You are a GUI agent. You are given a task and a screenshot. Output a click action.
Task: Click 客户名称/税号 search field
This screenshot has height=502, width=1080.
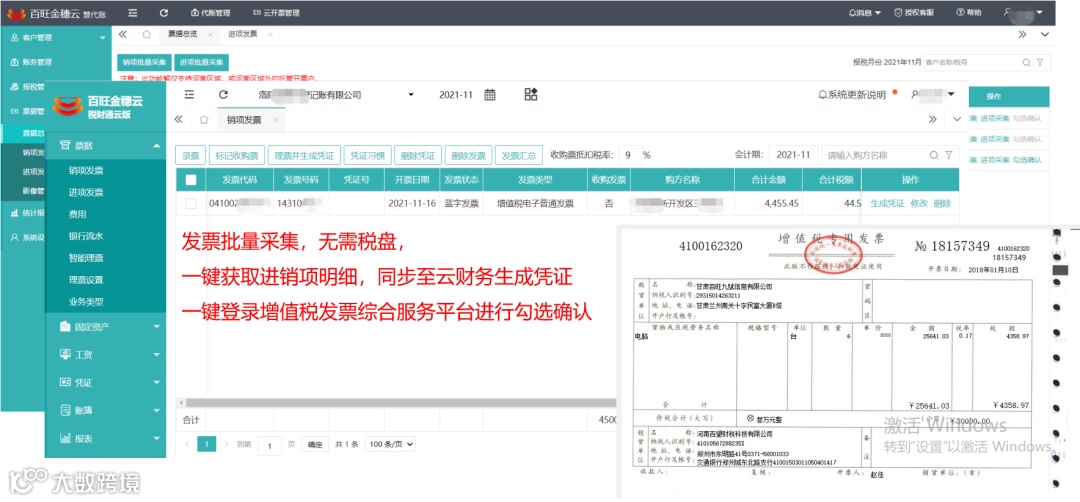click(971, 62)
